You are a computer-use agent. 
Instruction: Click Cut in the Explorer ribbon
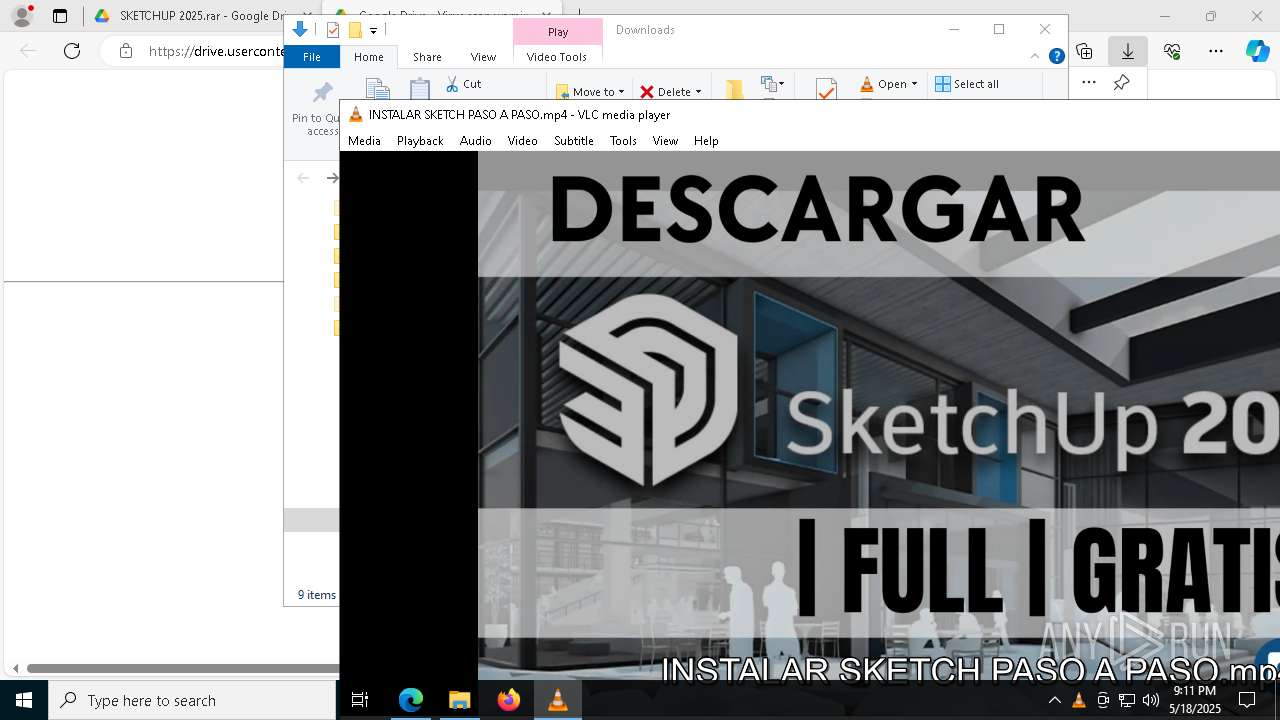tap(463, 84)
